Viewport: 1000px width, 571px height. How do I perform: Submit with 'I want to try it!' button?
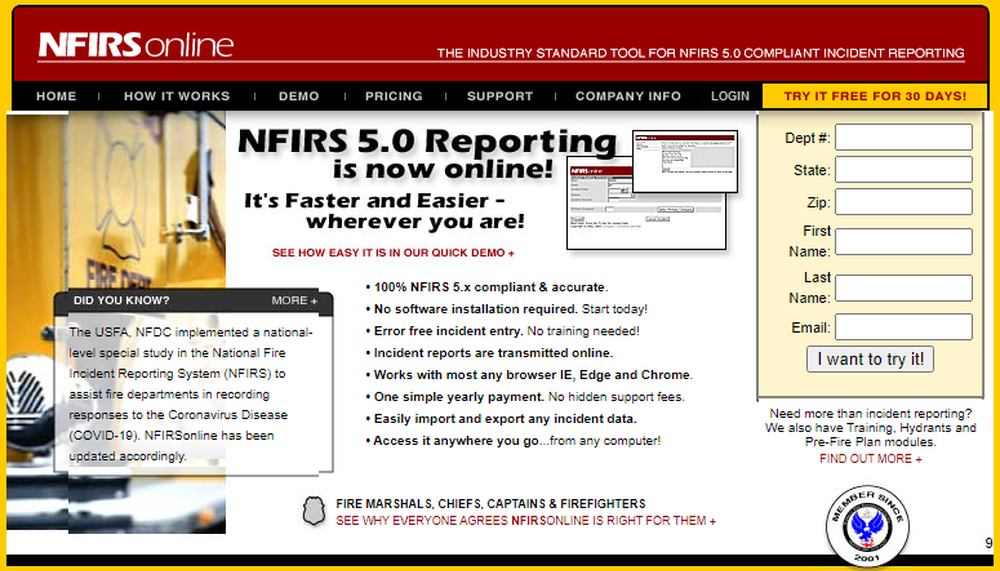click(x=870, y=359)
